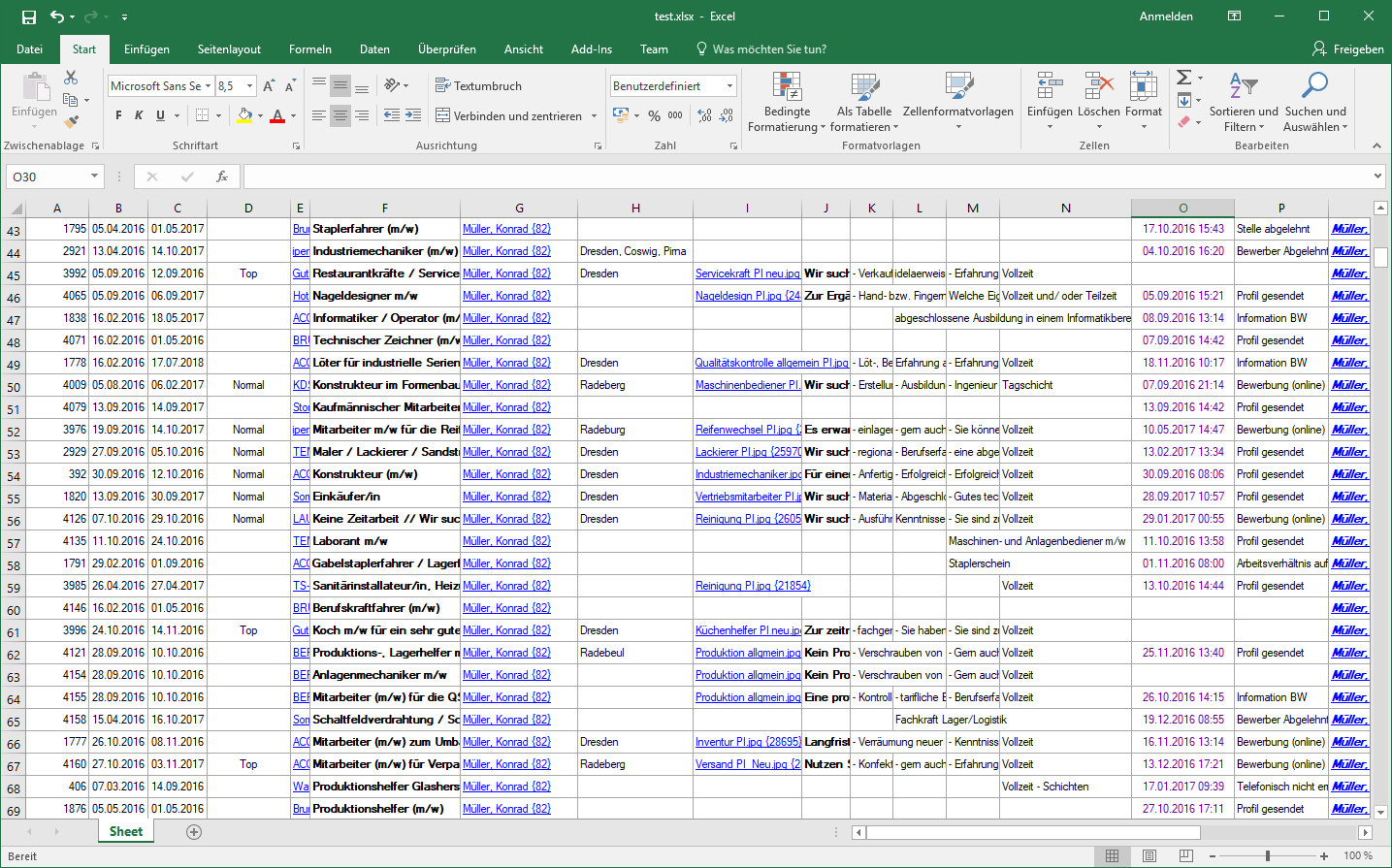1392x868 pixels.
Task: Select the Sheet worksheet tab
Action: 126,832
